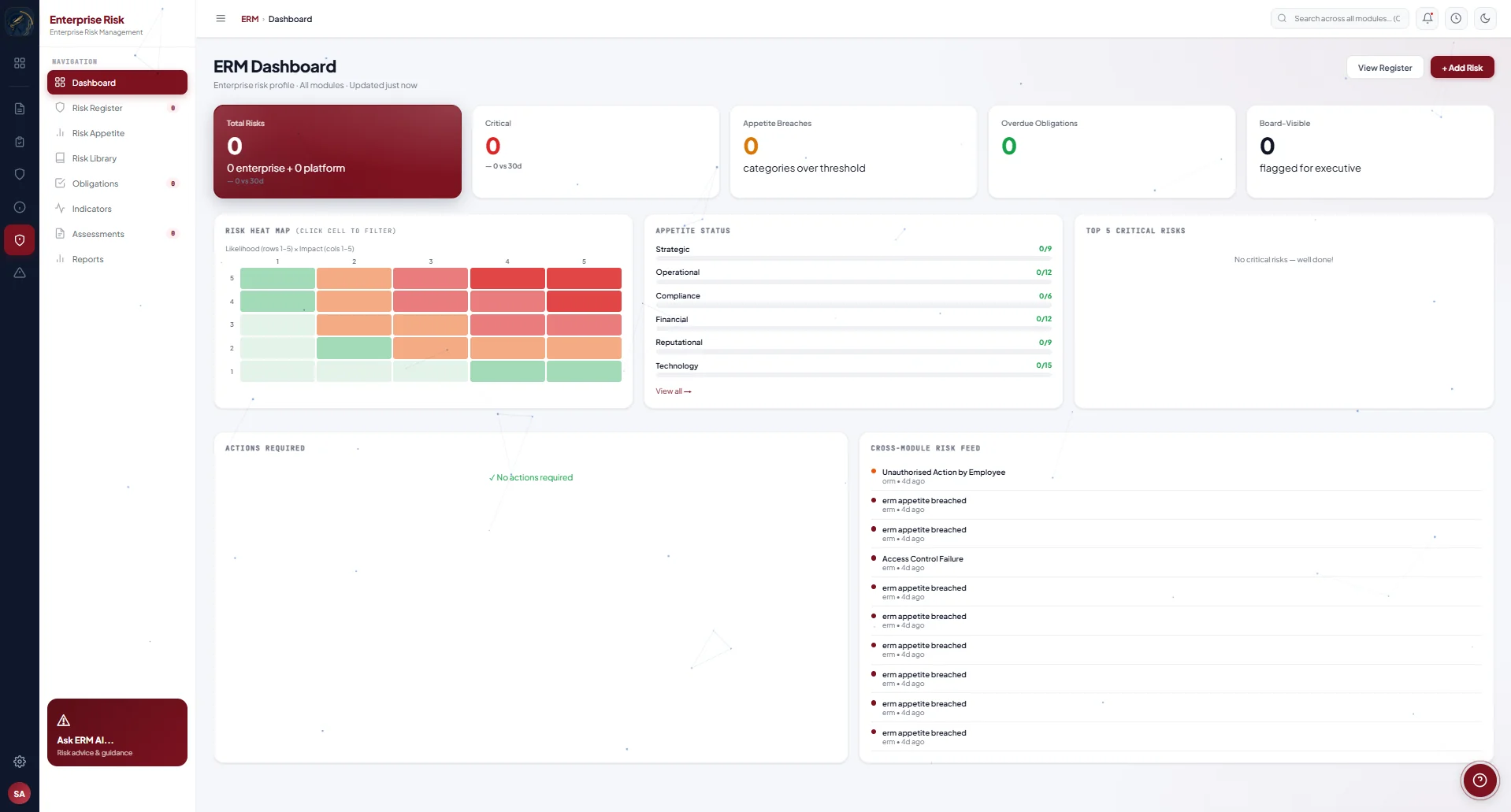Open Risk Appetite nav item
This screenshot has height=812, width=1511.
[x=117, y=133]
